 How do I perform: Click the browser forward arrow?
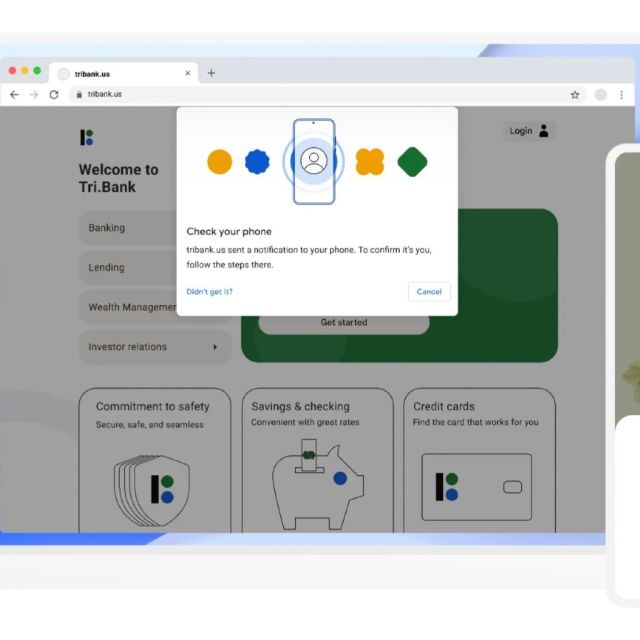tap(34, 95)
